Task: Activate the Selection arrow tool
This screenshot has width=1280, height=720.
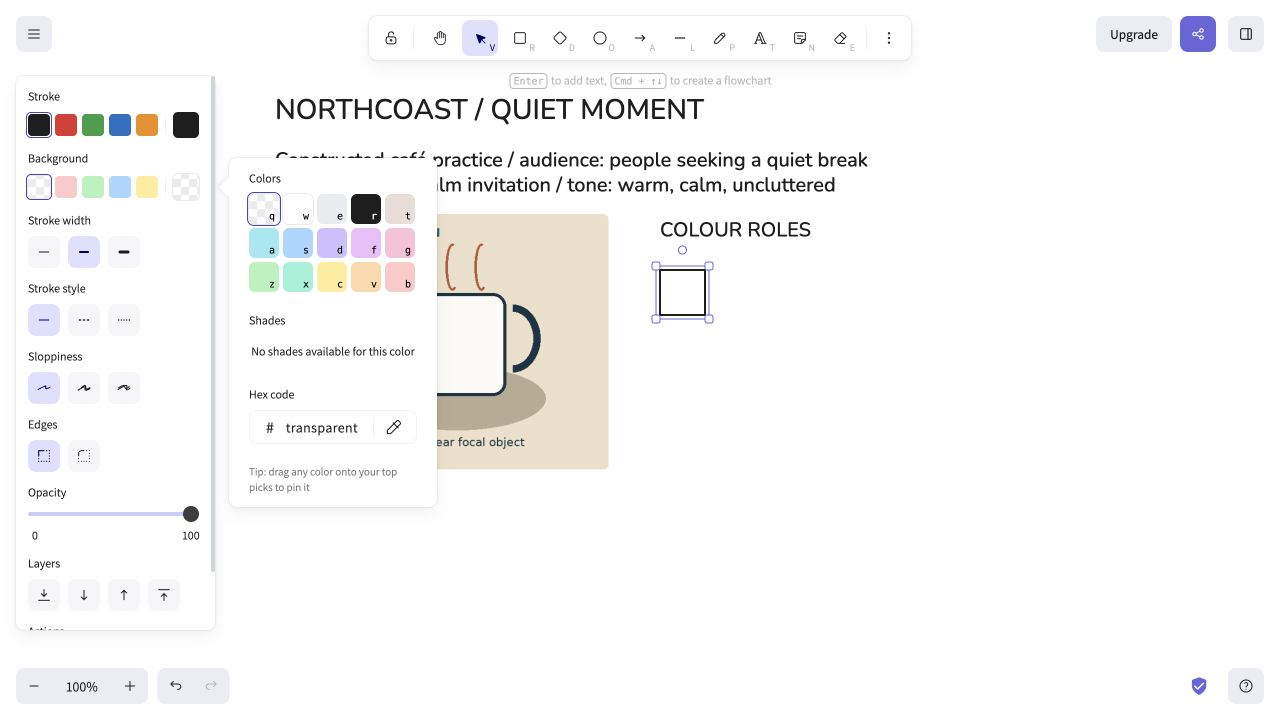Action: click(480, 38)
